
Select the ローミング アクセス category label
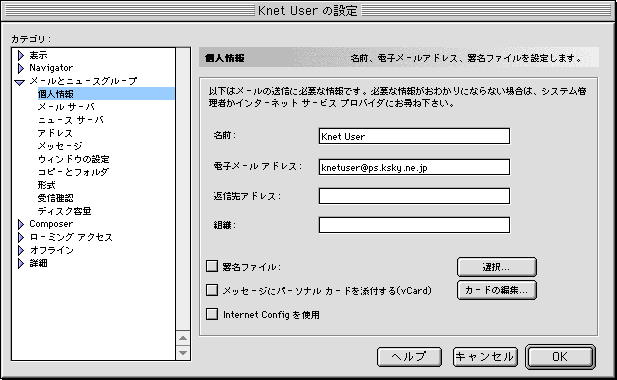(71, 237)
